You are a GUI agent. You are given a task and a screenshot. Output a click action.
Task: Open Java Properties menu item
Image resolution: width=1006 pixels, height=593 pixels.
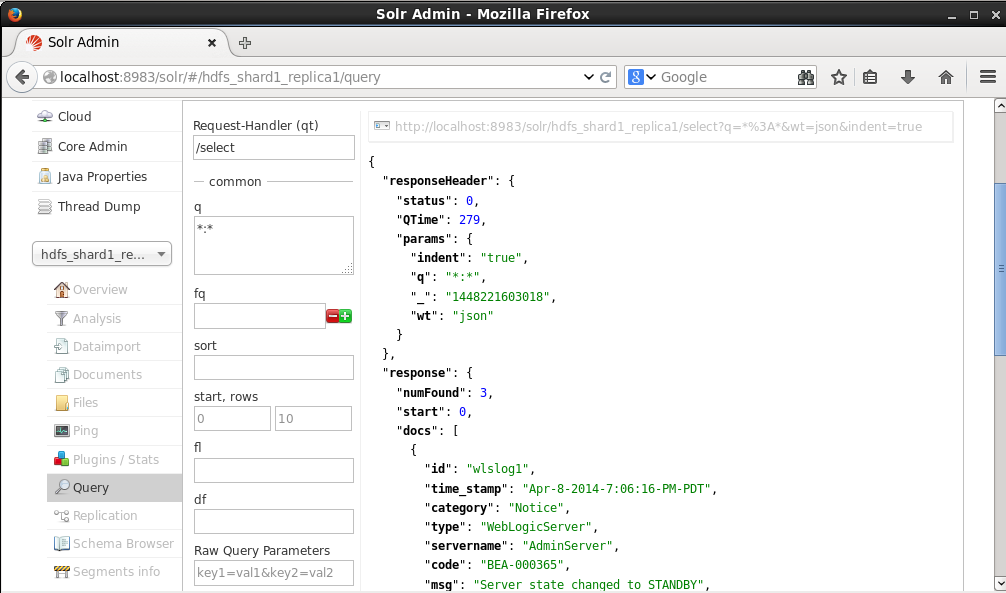107,176
